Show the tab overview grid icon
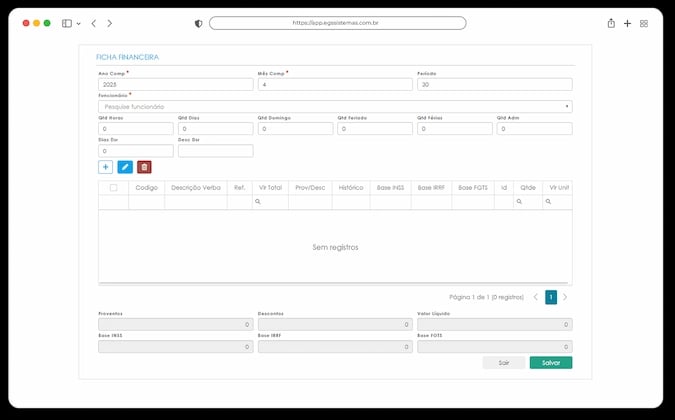Image resolution: width=675 pixels, height=420 pixels. [644, 23]
